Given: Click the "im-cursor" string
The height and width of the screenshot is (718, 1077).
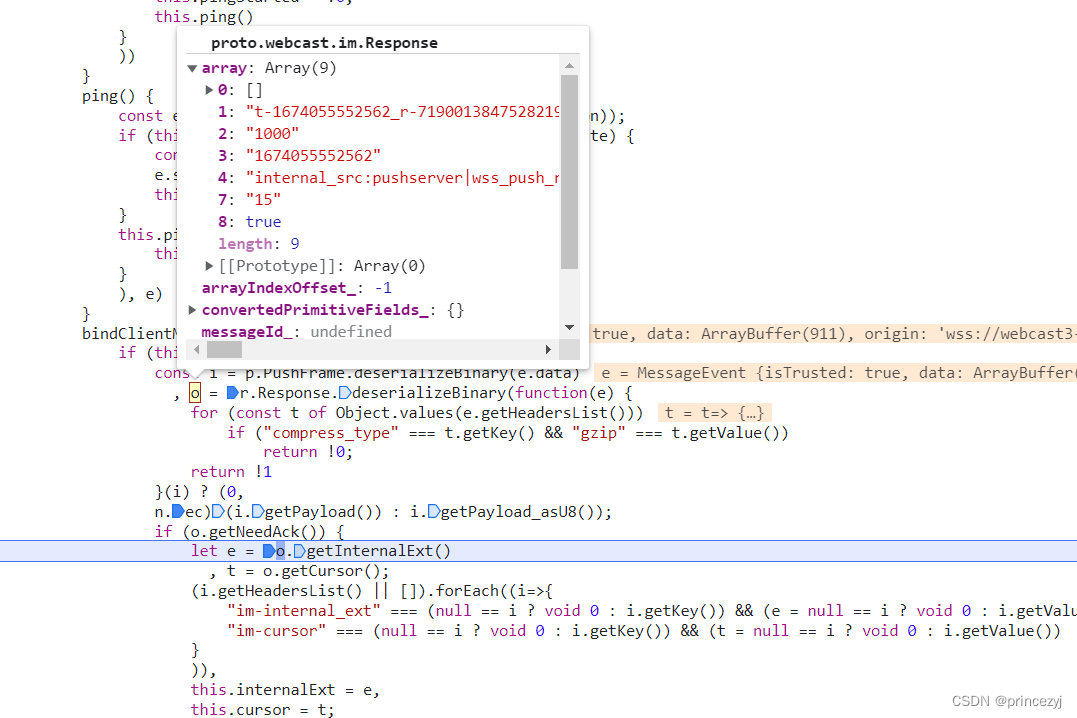Looking at the screenshot, I should click(277, 631).
